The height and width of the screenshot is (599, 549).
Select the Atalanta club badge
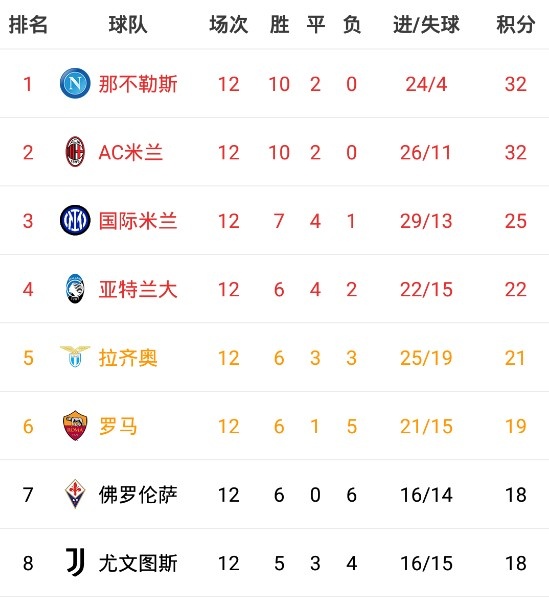coord(75,289)
